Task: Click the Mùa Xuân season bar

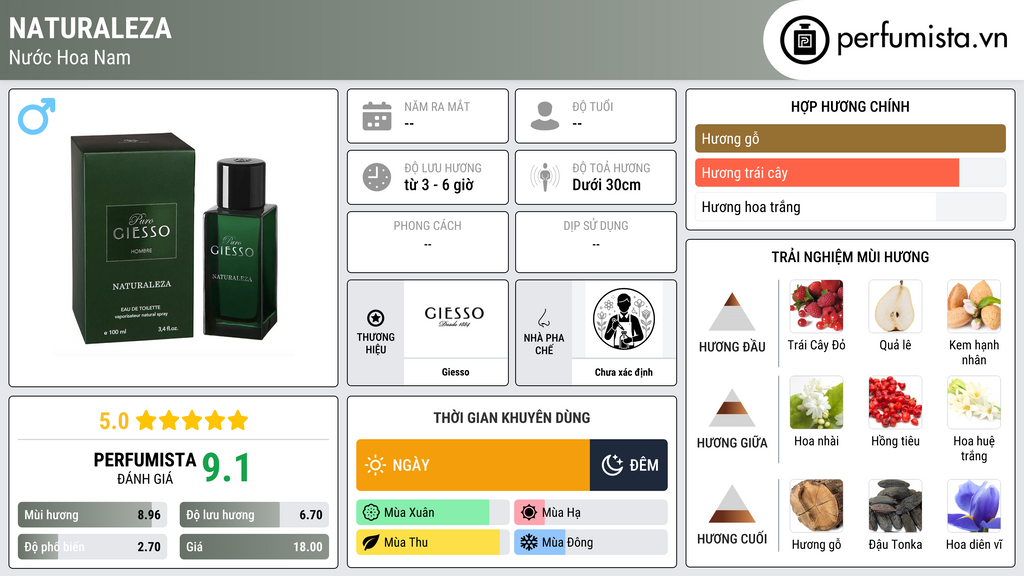Action: 432,513
